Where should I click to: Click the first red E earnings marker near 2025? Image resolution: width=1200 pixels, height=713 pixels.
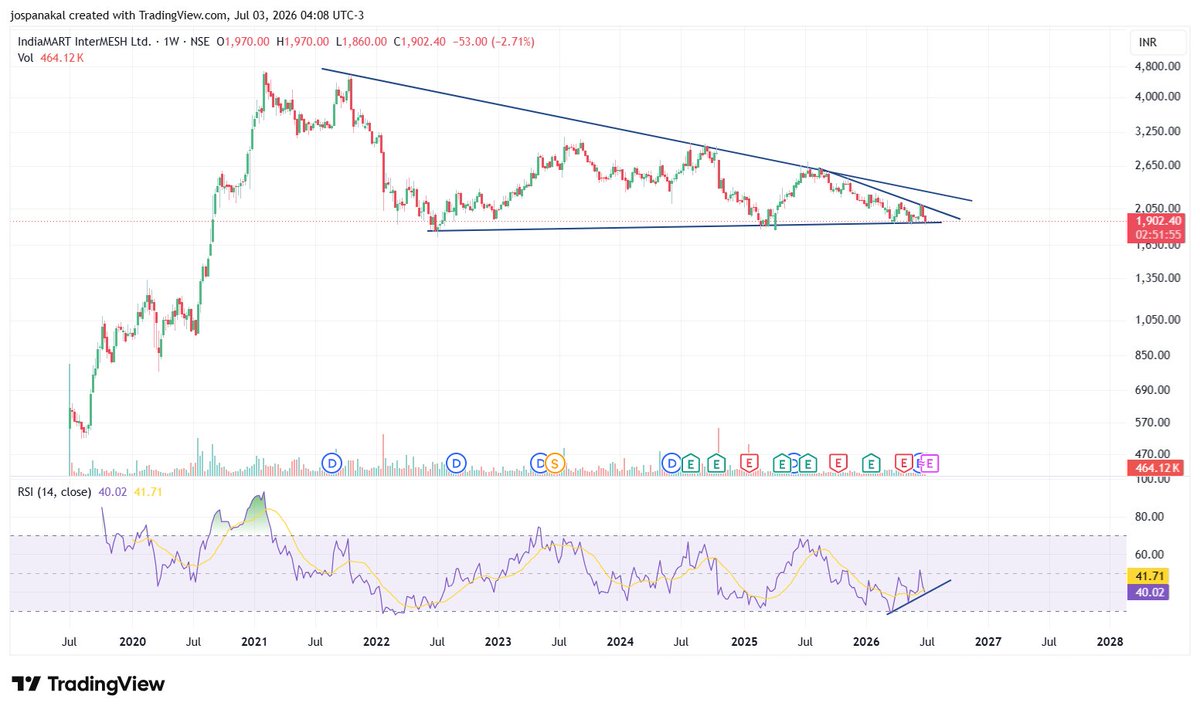coord(748,462)
